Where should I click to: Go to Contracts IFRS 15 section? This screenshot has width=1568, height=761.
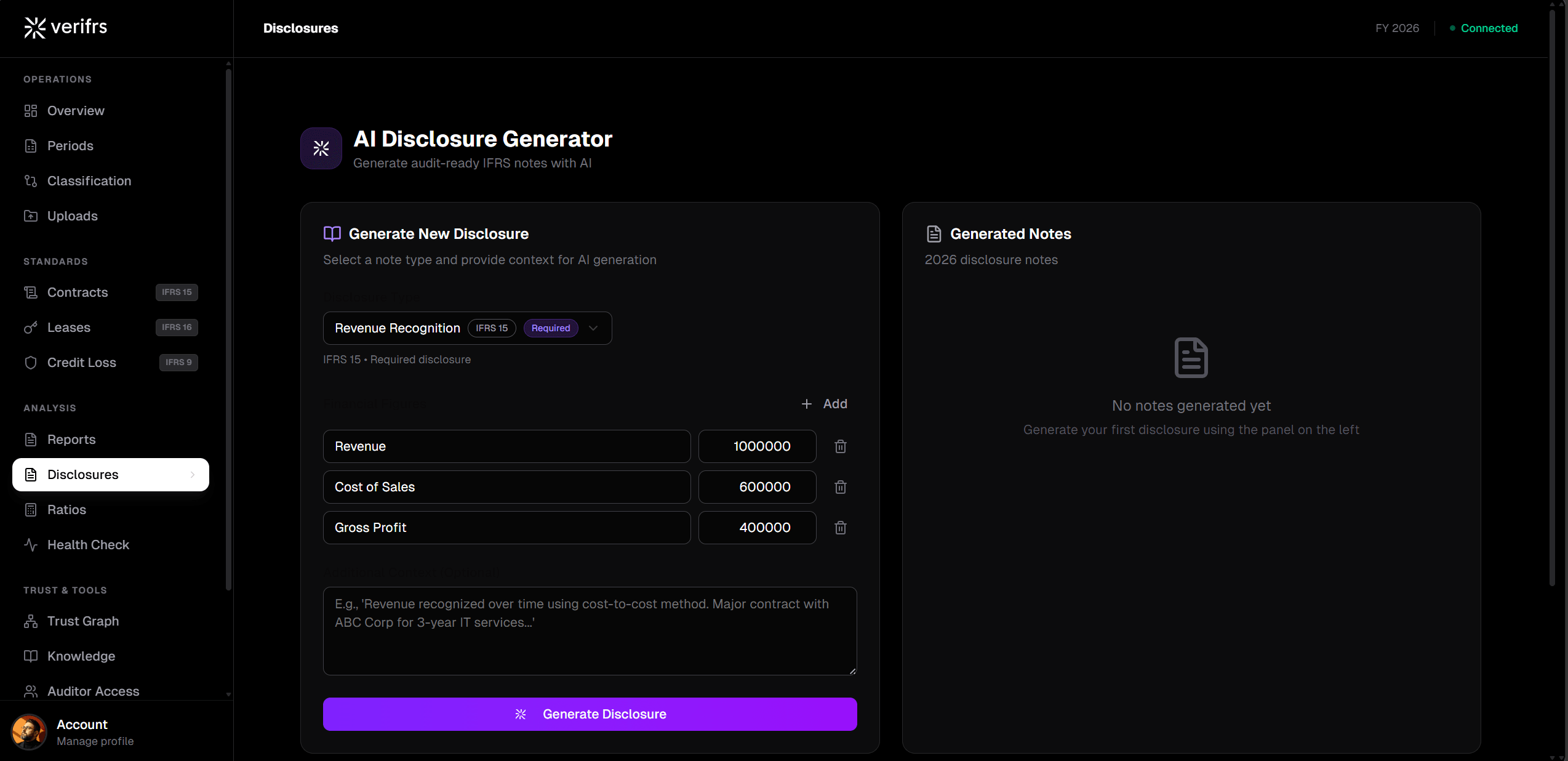pyautogui.click(x=78, y=292)
